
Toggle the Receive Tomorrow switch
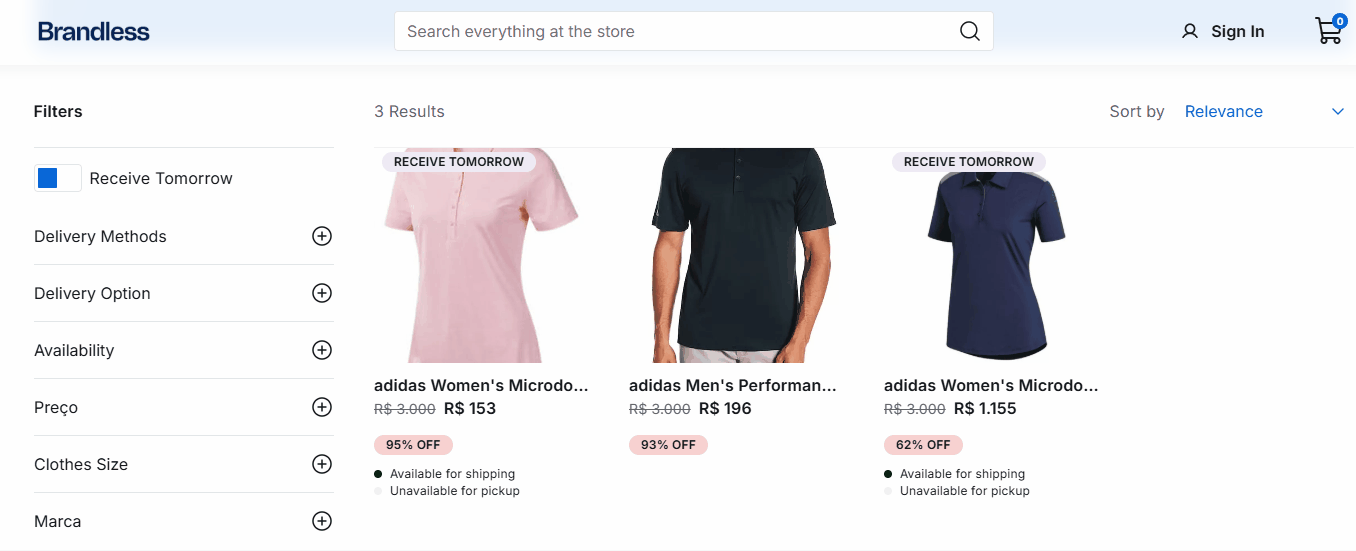coord(58,178)
